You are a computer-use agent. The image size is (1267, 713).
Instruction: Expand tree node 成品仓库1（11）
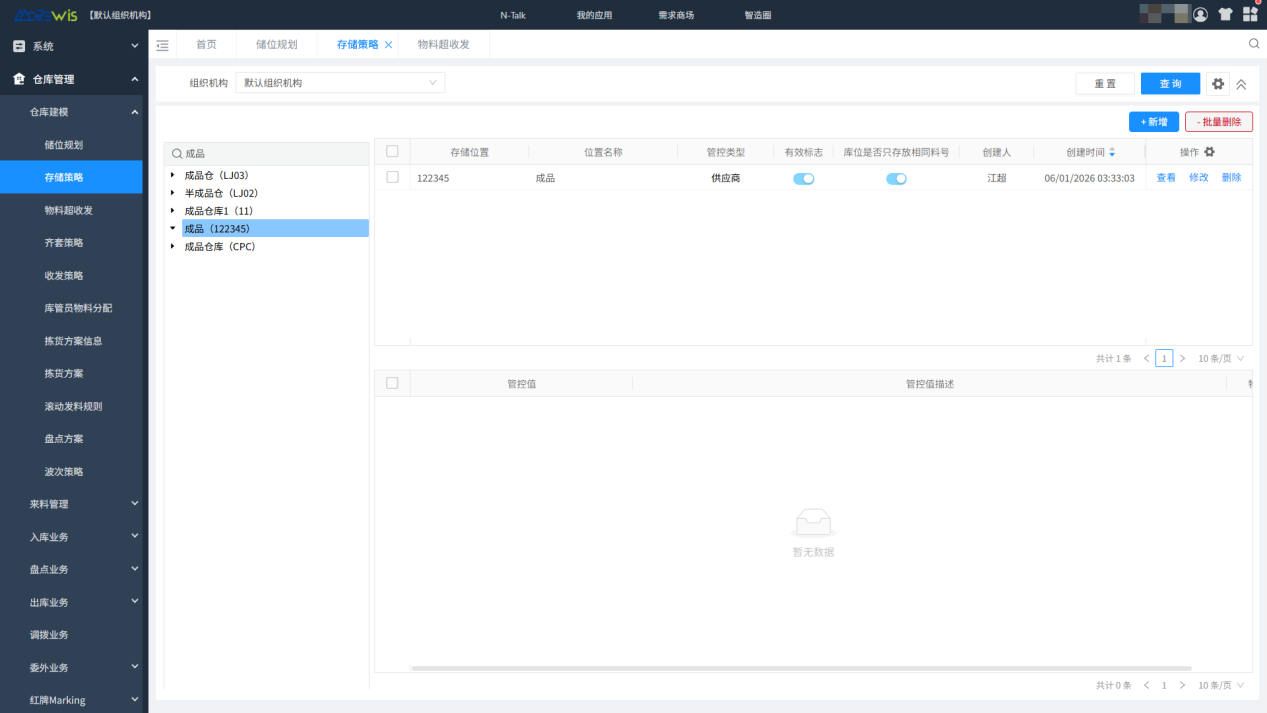(173, 211)
